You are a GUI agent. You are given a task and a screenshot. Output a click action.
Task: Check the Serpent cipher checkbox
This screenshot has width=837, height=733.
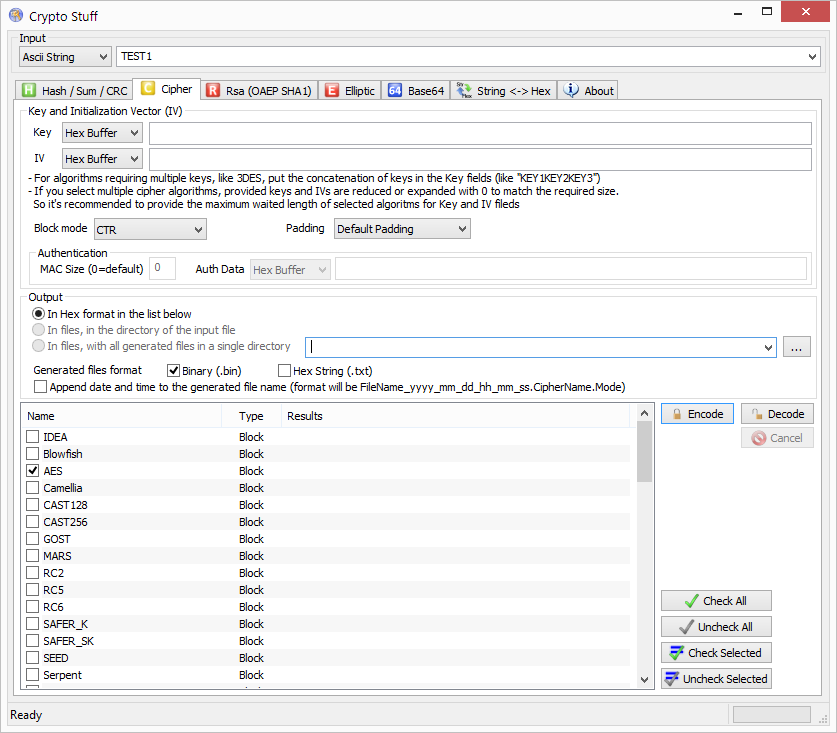point(33,675)
